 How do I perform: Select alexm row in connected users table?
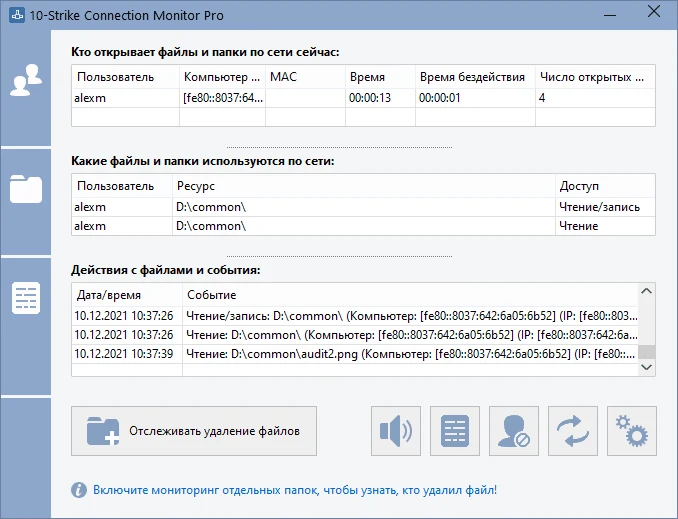[x=363, y=98]
